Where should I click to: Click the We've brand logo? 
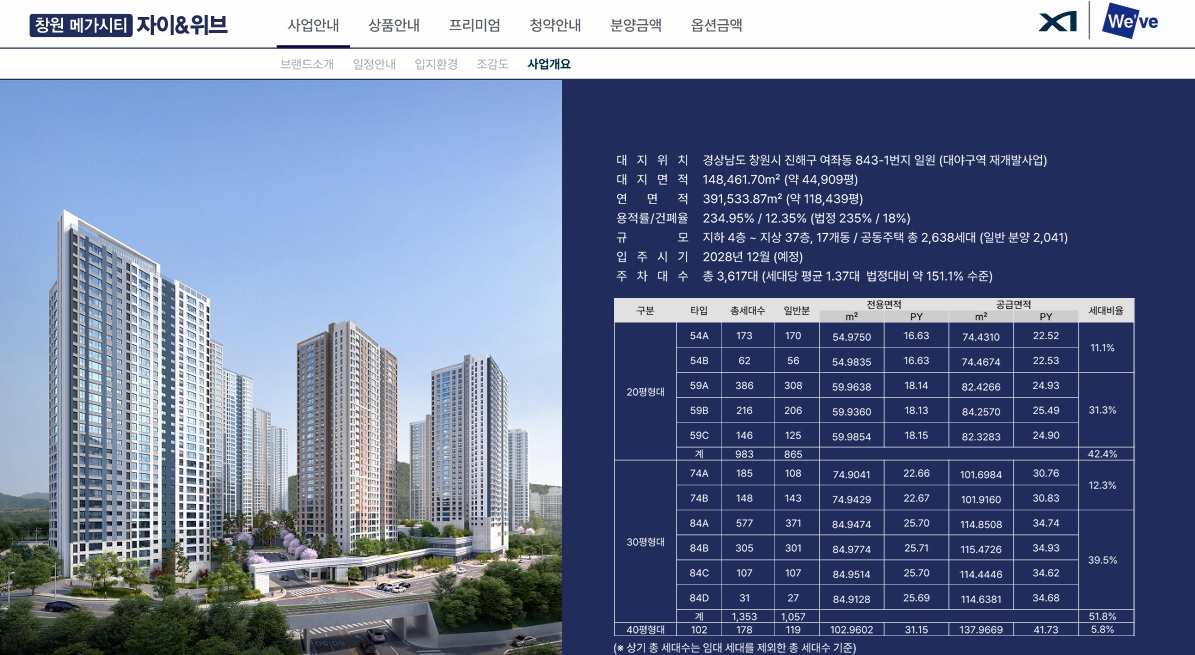pyautogui.click(x=1131, y=21)
